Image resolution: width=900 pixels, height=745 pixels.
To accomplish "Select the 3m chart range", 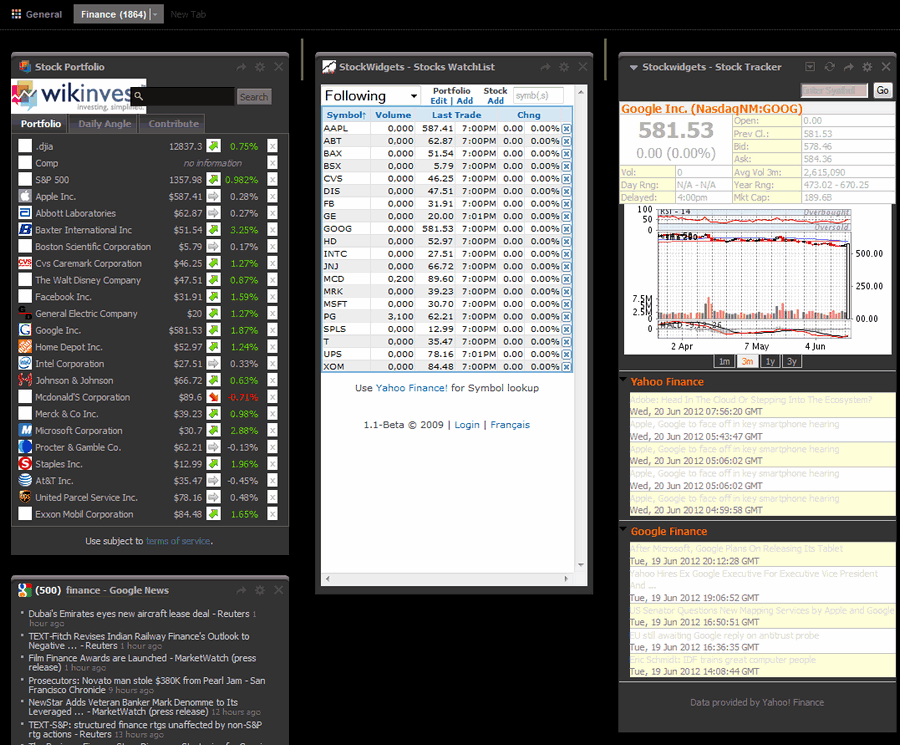I will coord(747,362).
